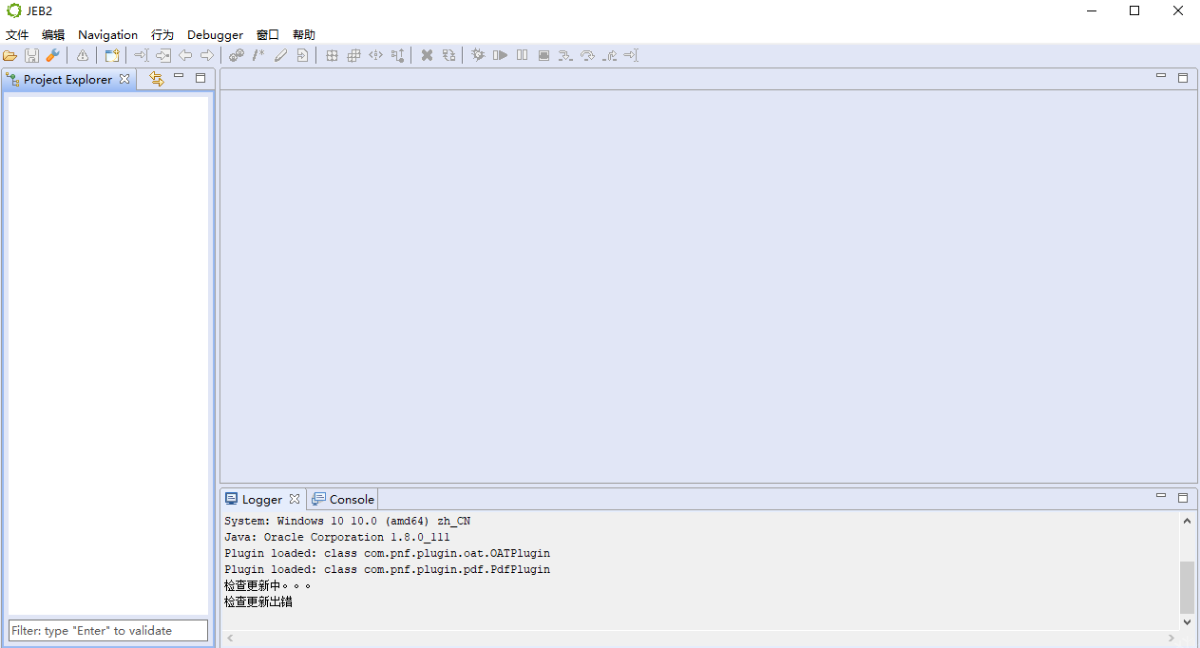Select the Project Explorer tab

coord(68,79)
